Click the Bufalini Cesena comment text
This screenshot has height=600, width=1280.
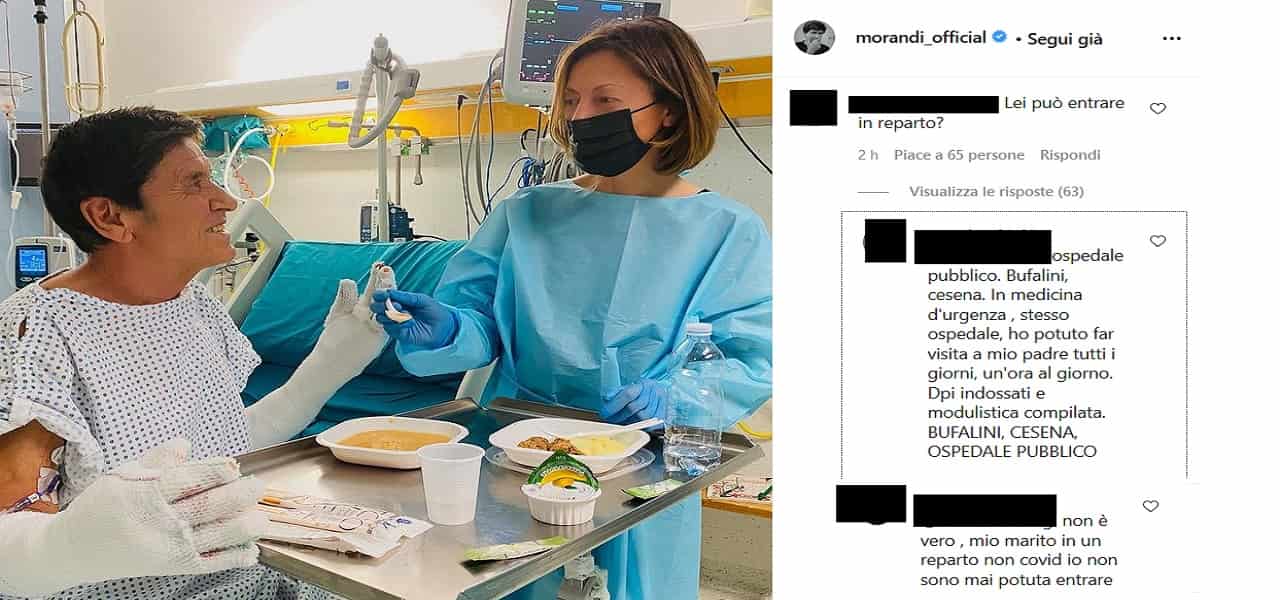point(1019,354)
